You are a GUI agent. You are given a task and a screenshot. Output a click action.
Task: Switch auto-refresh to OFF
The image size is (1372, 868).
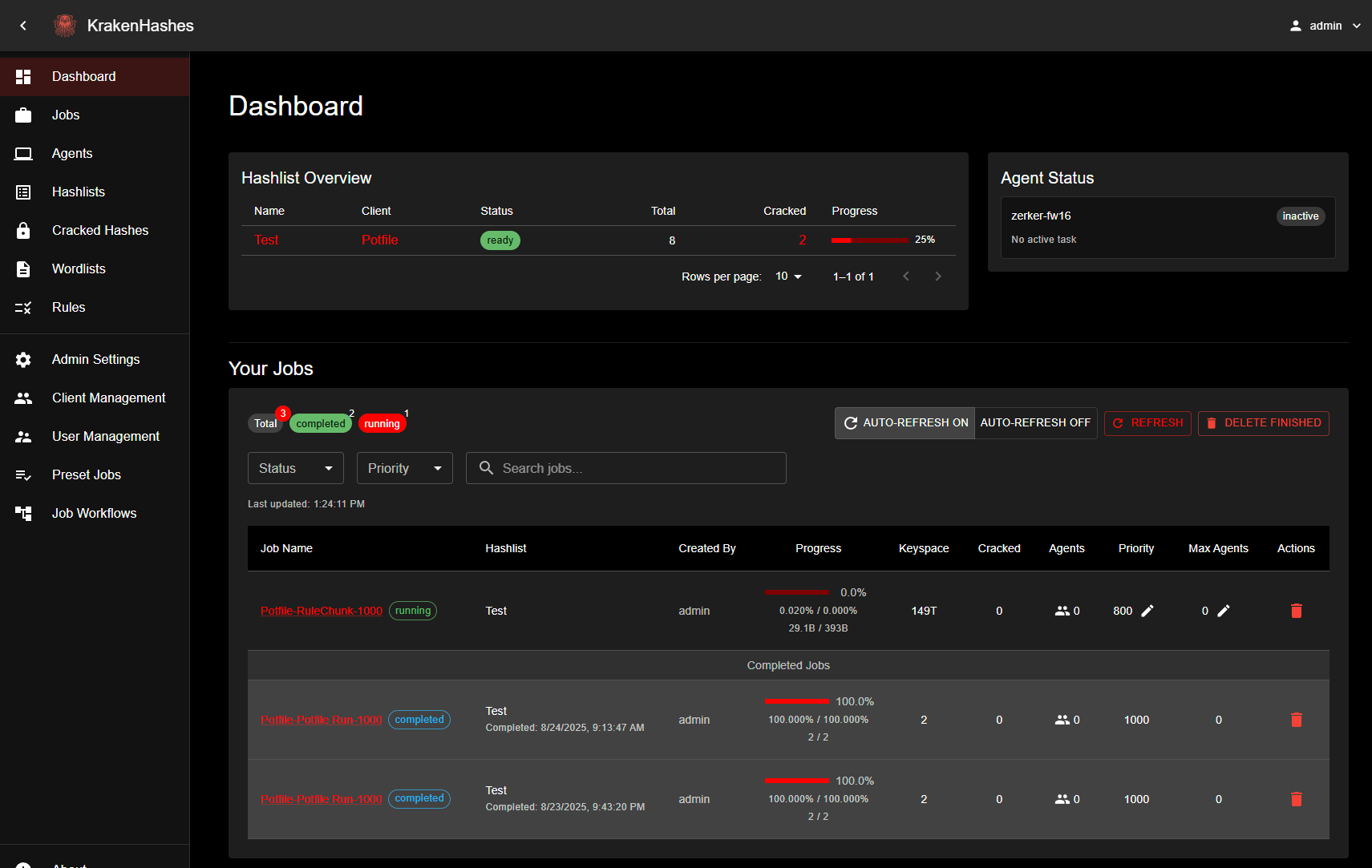1035,422
